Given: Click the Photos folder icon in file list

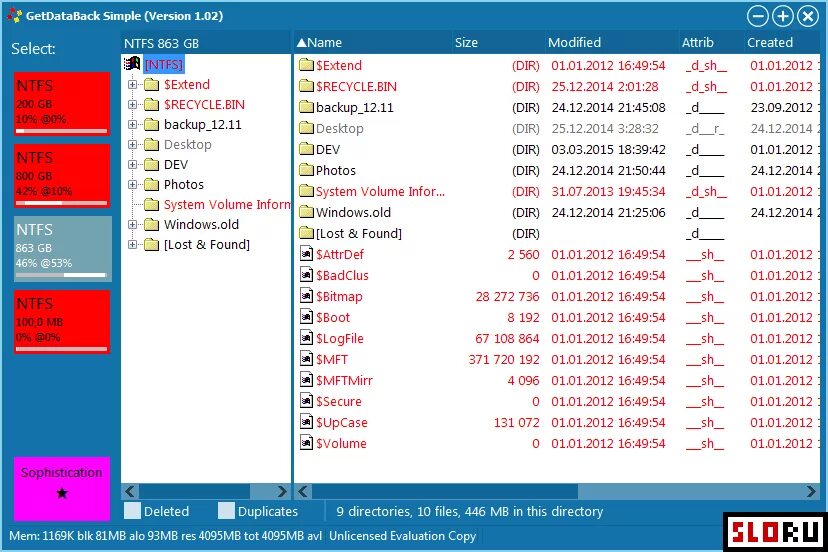Looking at the screenshot, I should coord(306,170).
